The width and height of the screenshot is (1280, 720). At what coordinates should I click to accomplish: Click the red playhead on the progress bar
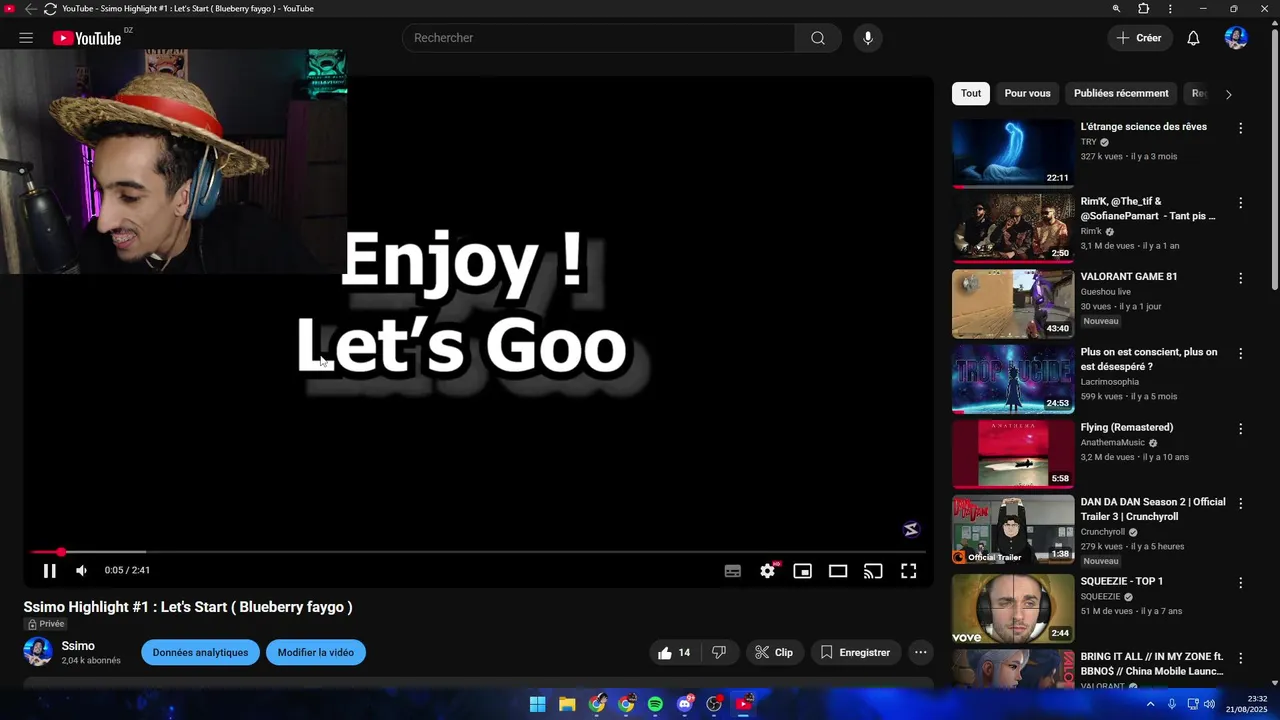pos(61,552)
